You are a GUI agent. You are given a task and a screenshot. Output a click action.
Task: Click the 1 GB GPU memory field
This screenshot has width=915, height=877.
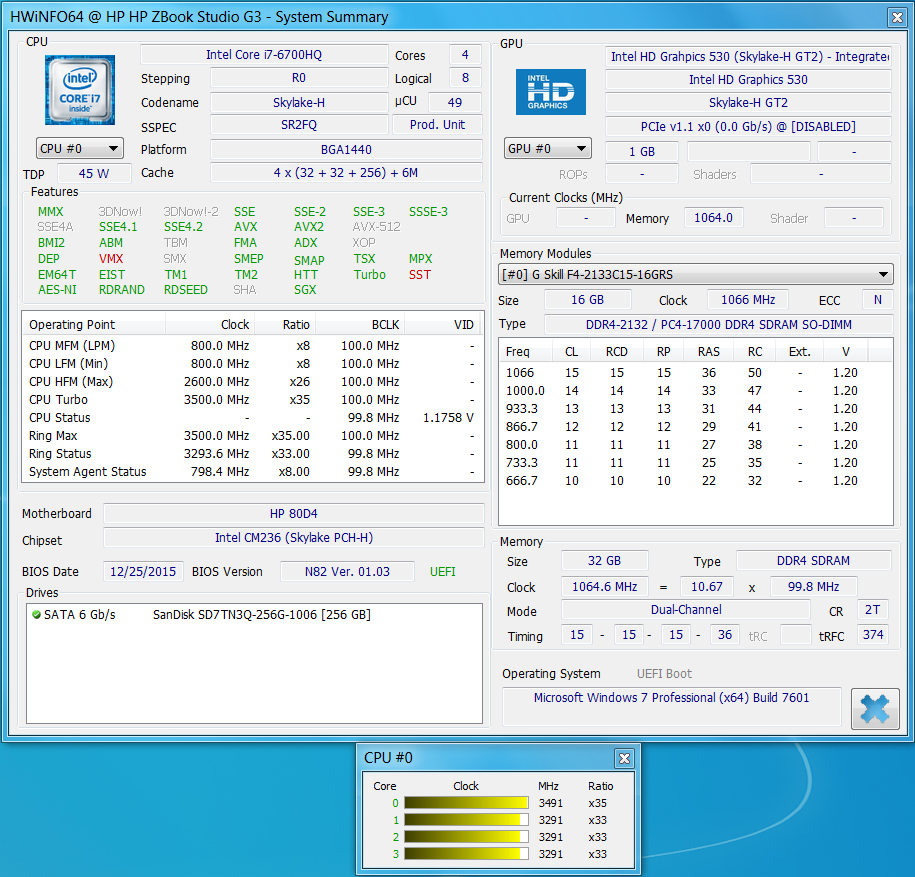click(642, 152)
